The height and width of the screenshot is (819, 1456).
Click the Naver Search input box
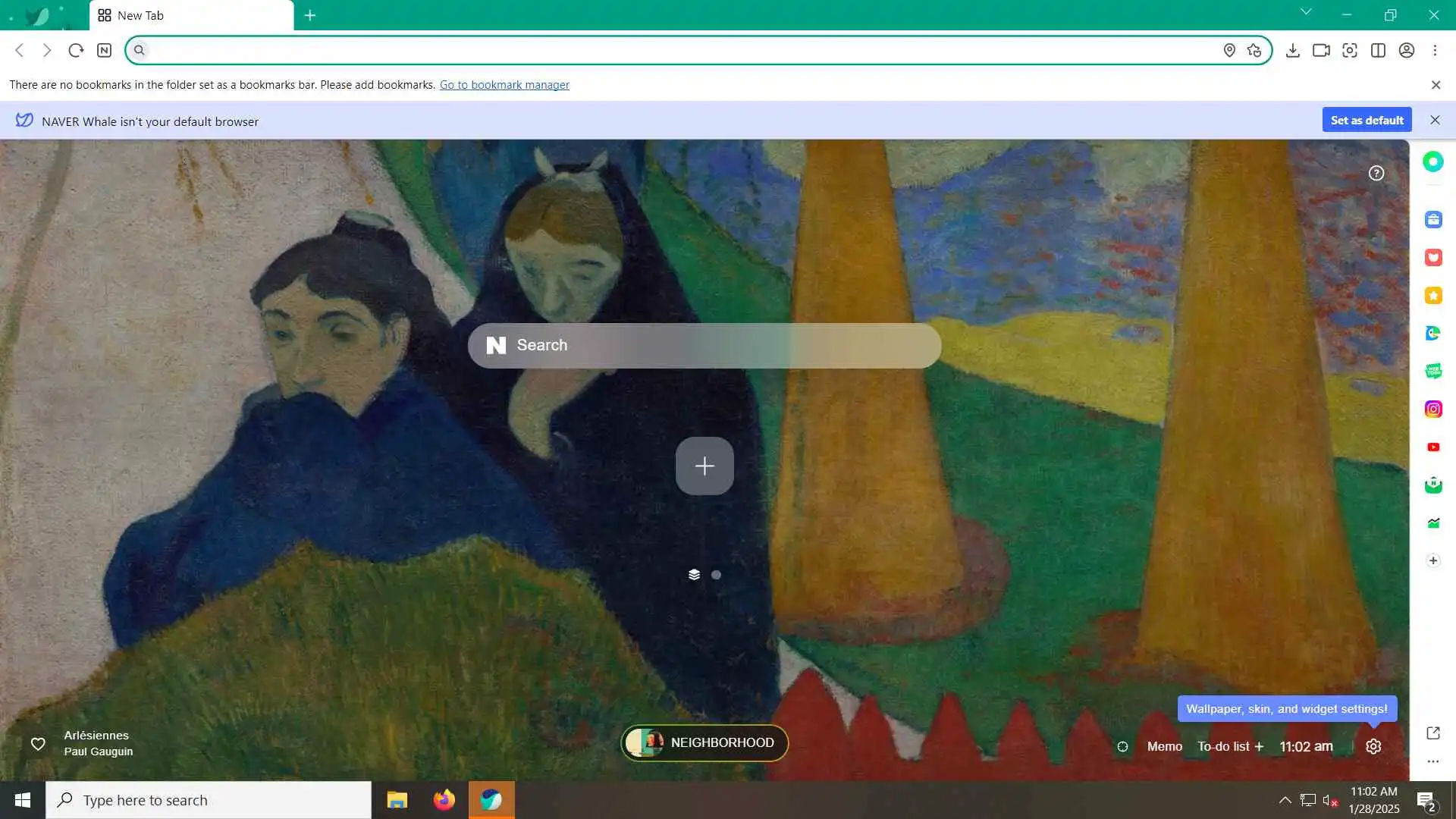(x=704, y=346)
